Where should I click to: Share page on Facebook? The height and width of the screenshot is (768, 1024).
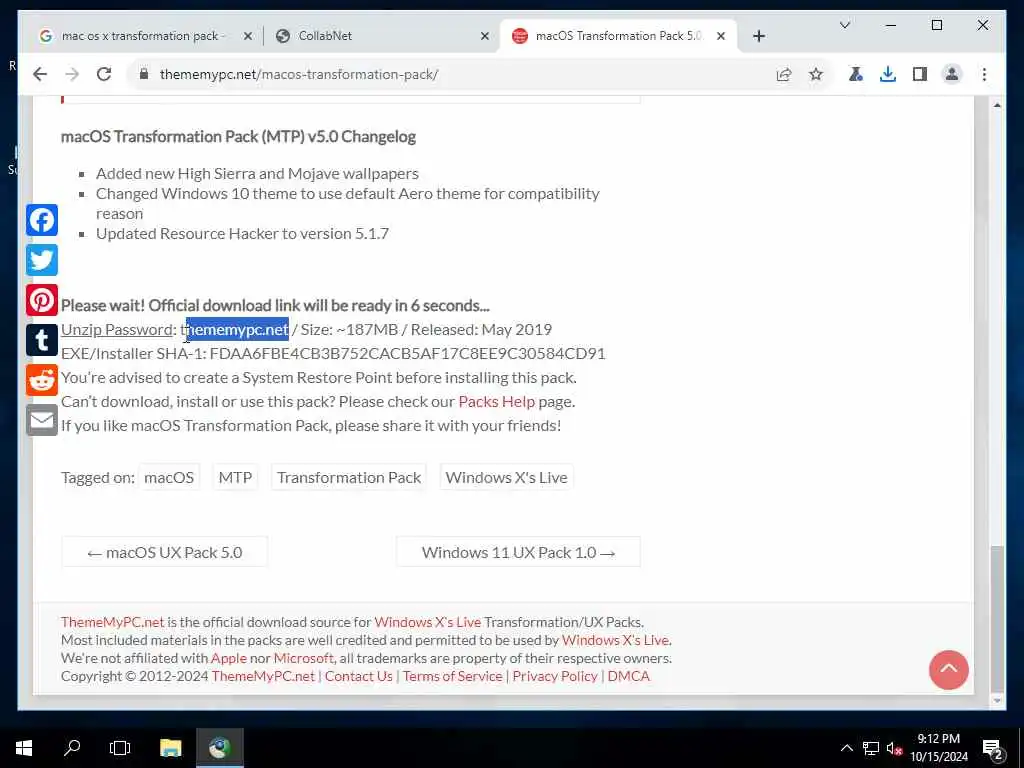click(42, 220)
